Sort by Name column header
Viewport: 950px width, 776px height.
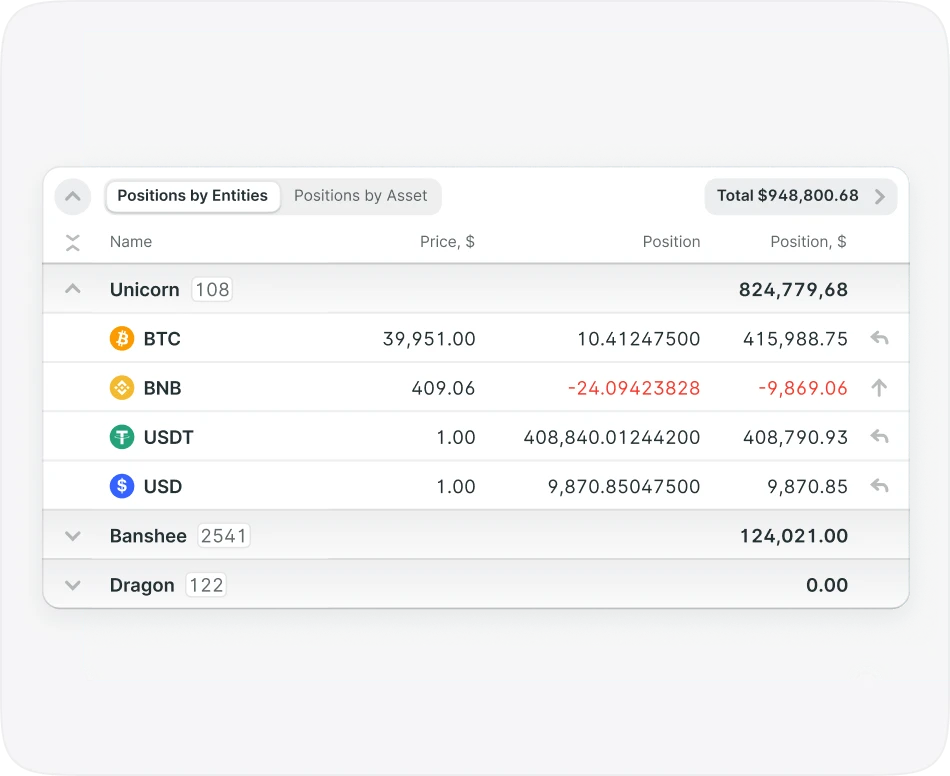click(x=131, y=242)
